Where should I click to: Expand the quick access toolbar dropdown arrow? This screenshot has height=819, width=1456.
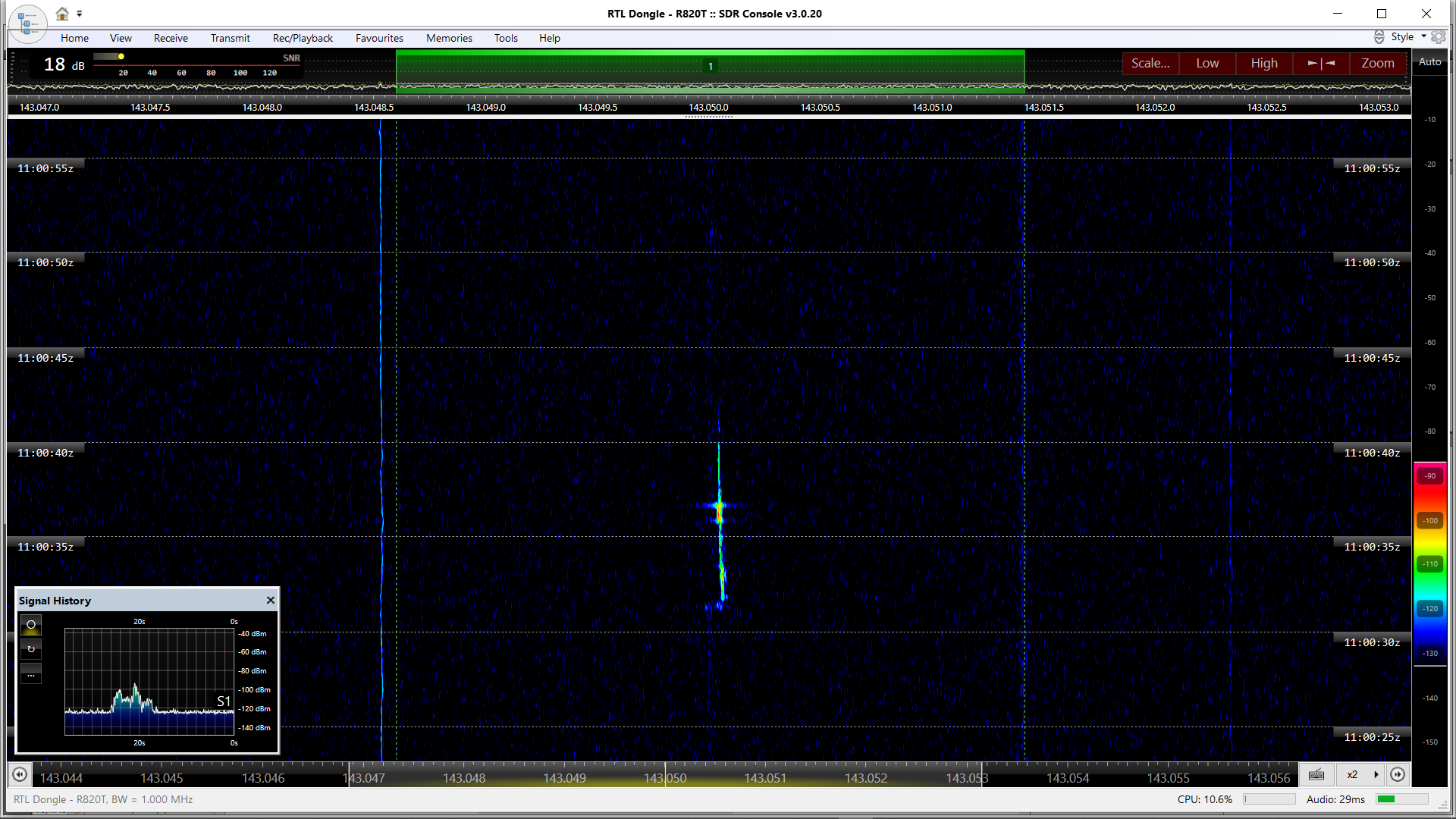click(80, 14)
